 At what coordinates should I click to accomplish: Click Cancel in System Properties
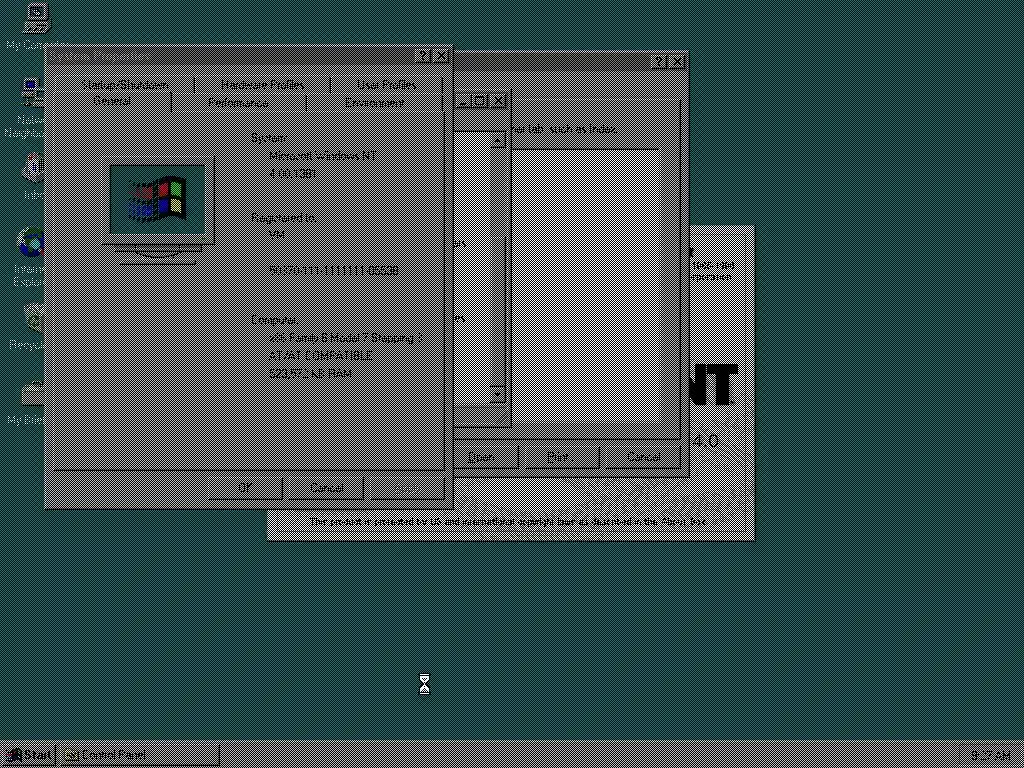(327, 488)
